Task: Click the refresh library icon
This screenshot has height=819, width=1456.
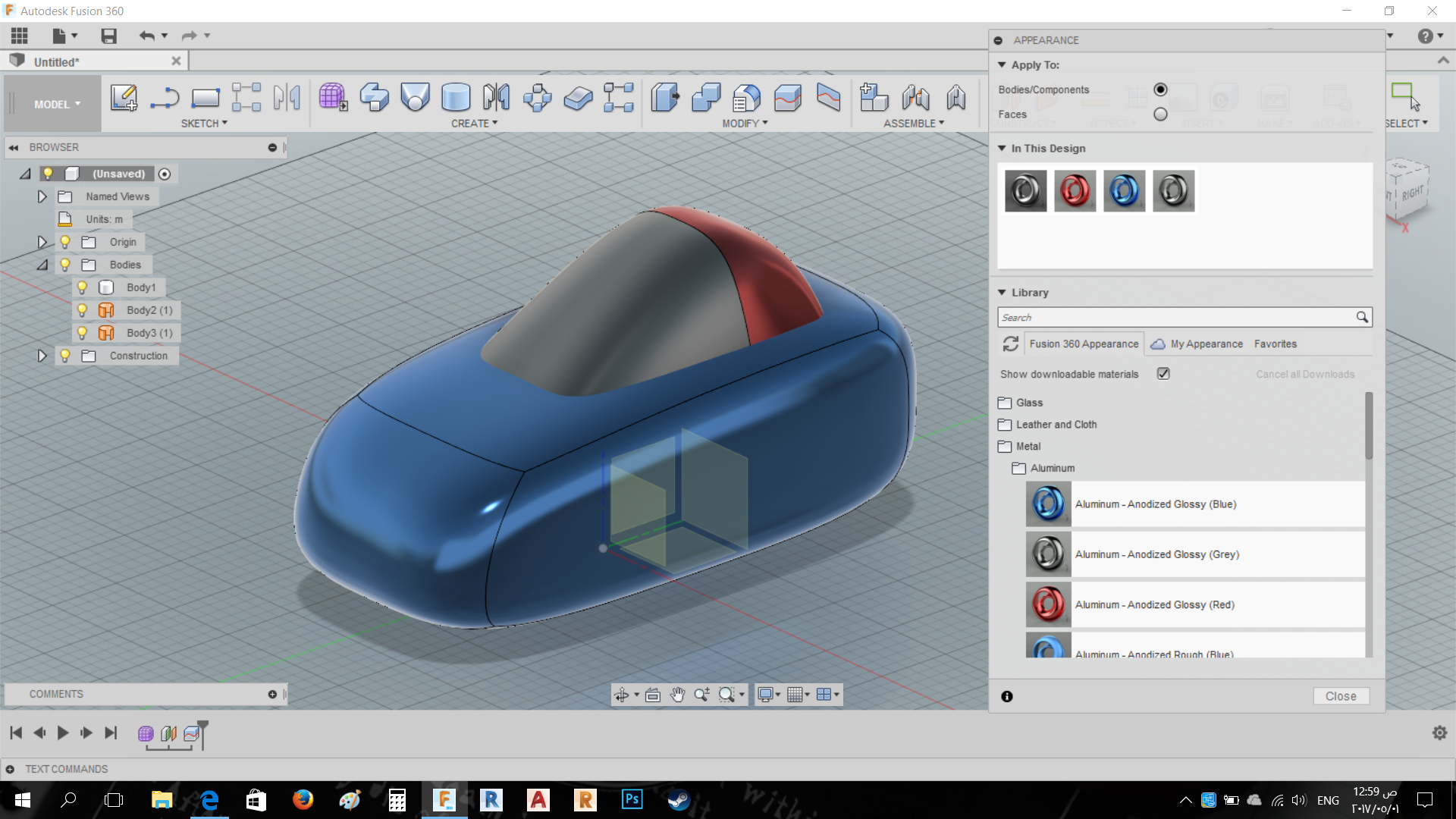Action: [x=1010, y=344]
